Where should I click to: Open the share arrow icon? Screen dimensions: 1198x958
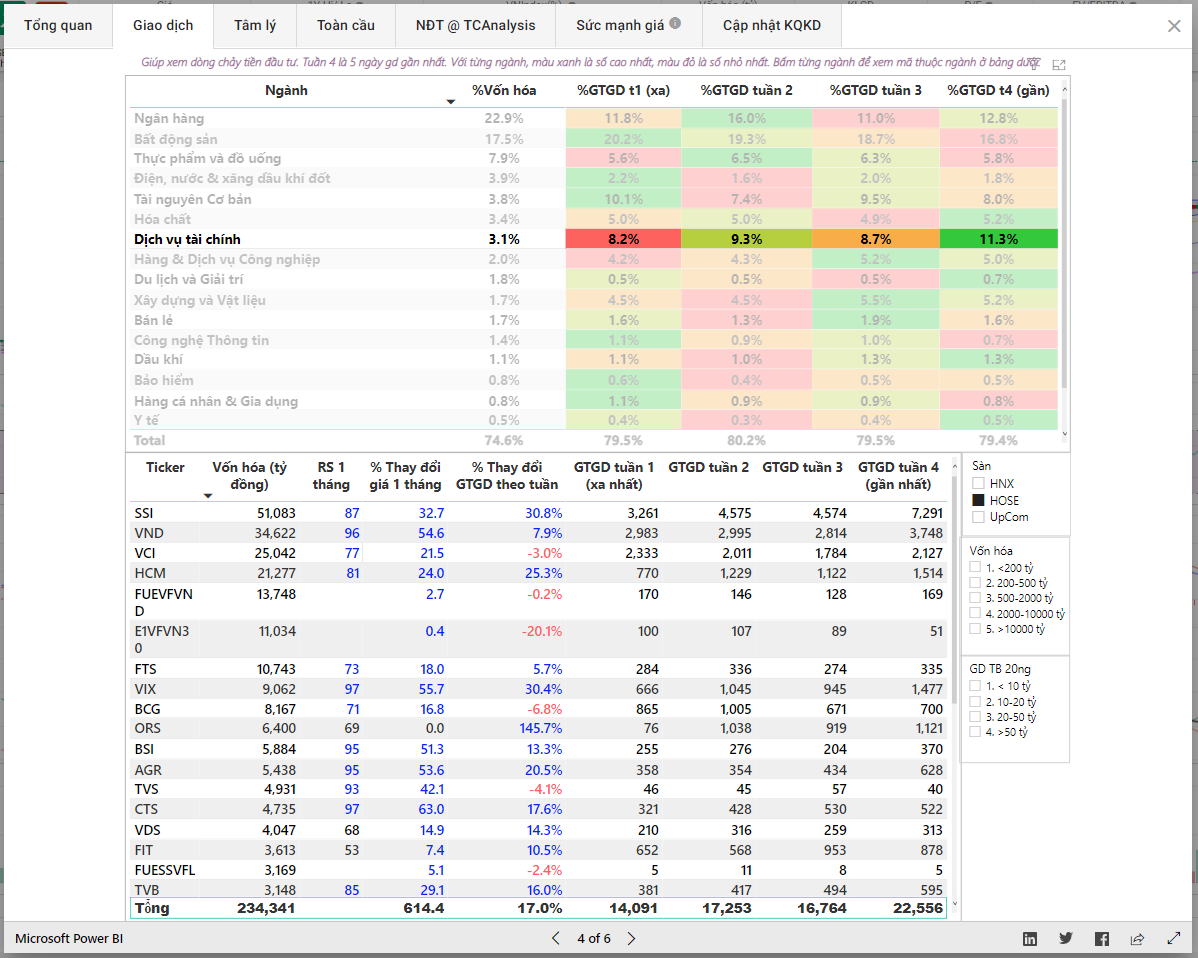point(1137,939)
